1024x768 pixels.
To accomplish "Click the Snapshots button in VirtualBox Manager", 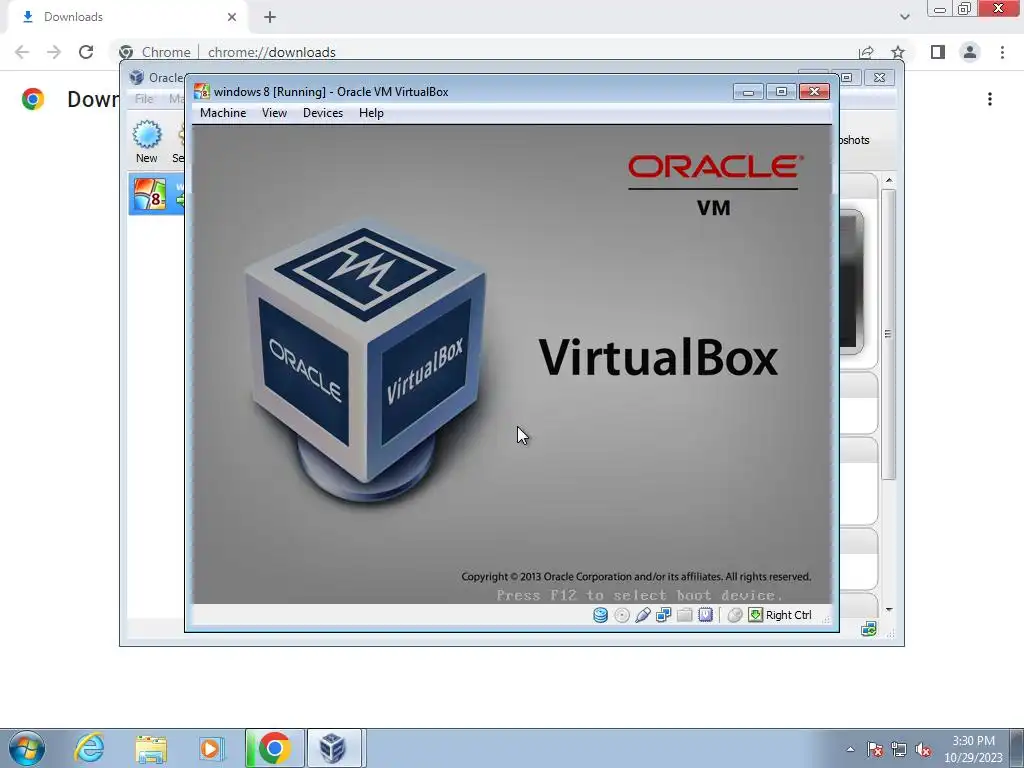I will click(854, 140).
